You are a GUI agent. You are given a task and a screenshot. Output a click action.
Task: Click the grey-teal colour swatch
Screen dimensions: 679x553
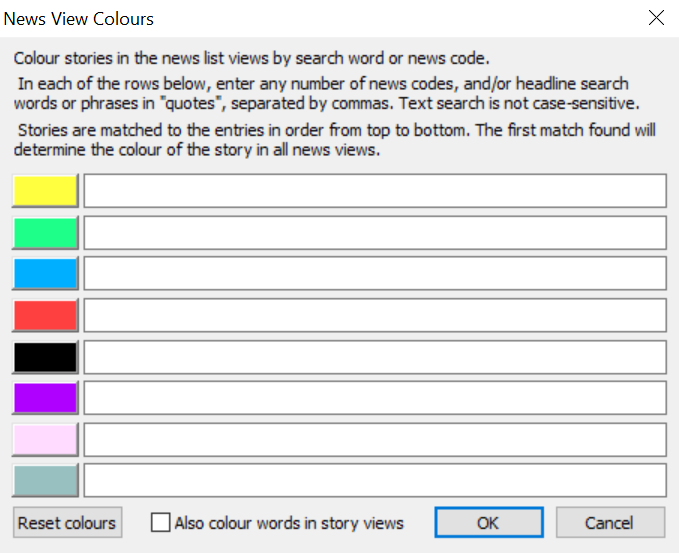pos(45,481)
